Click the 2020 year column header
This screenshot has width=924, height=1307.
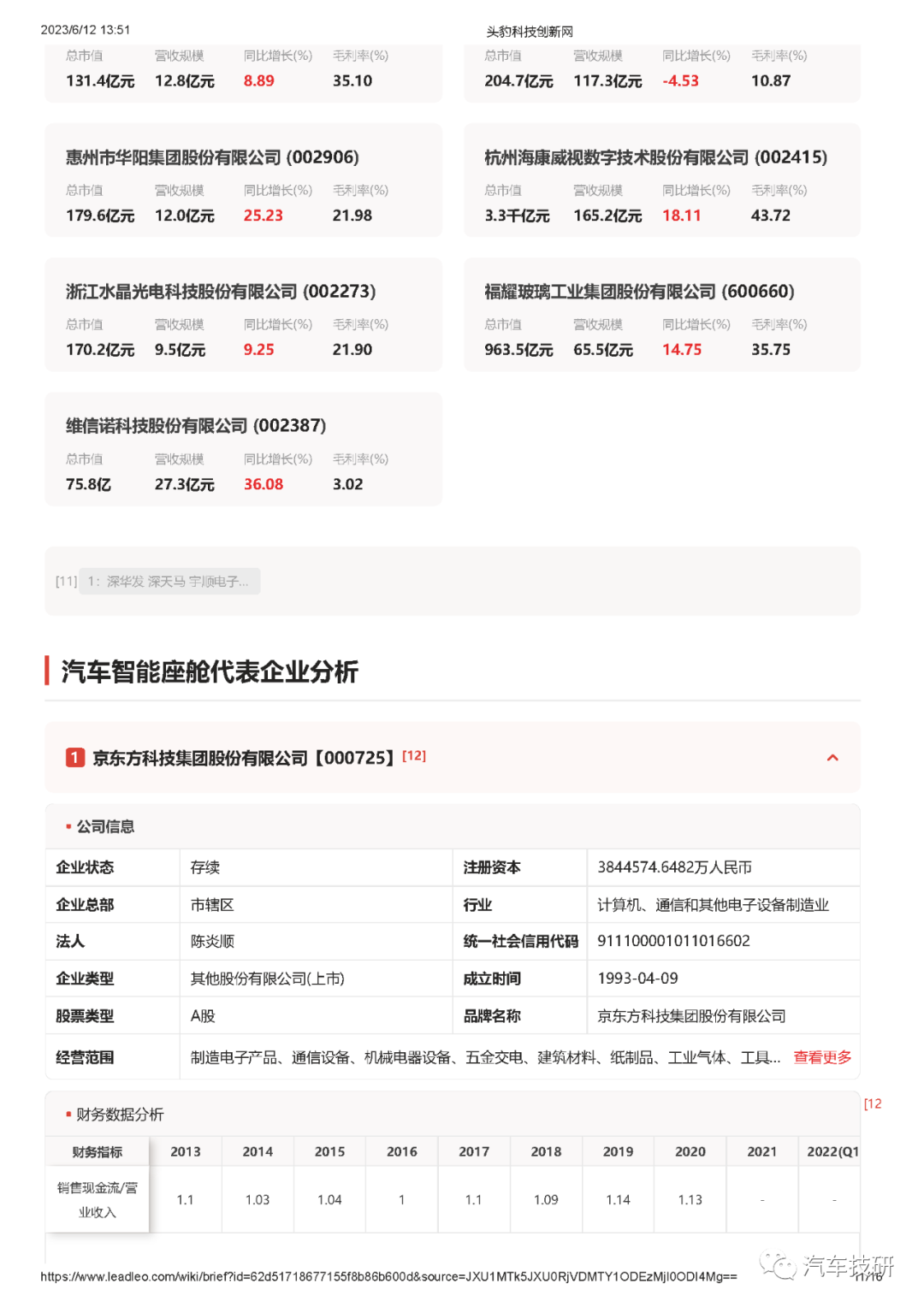(690, 1151)
